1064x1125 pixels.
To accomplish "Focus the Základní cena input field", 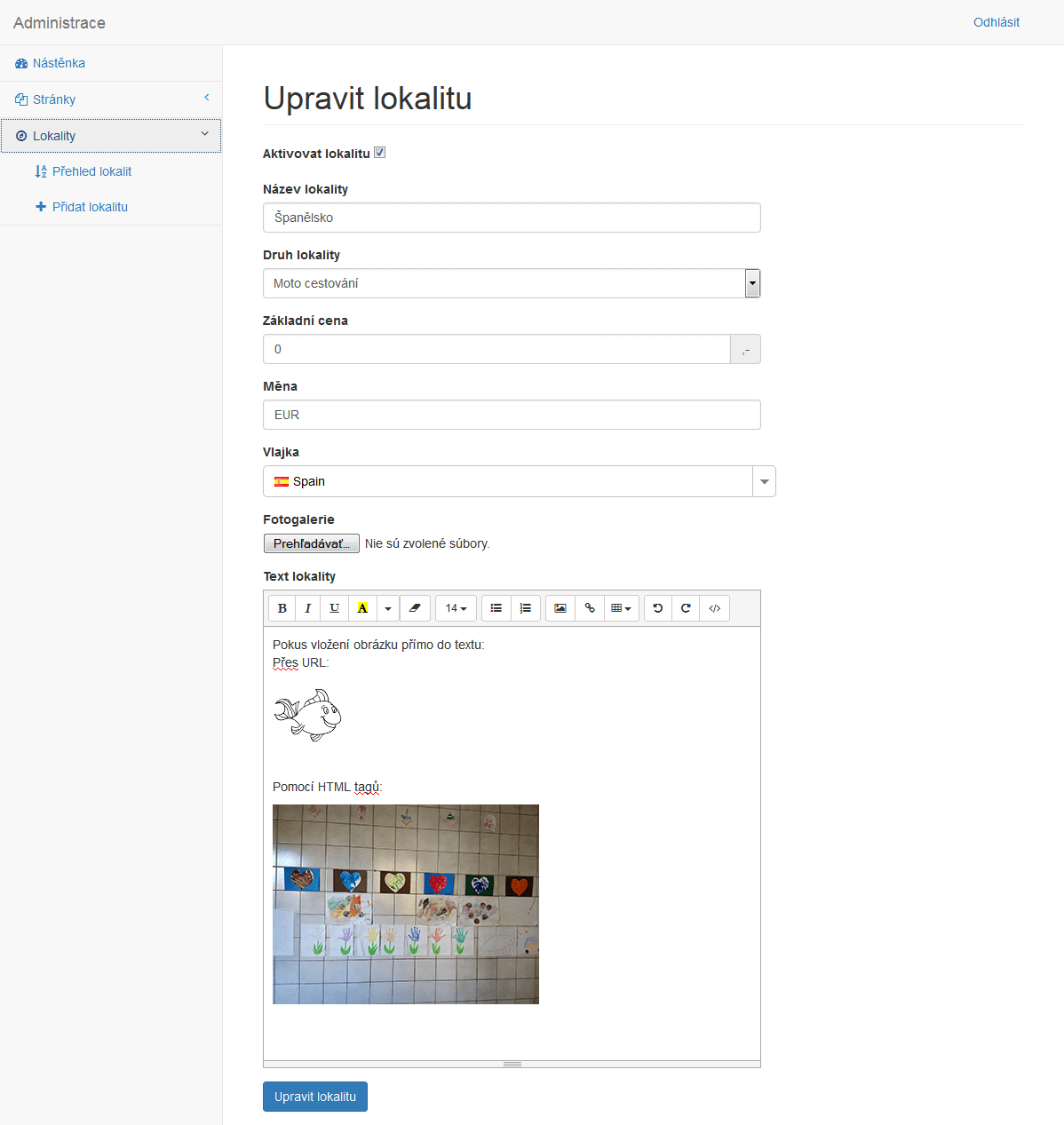I will coord(496,349).
